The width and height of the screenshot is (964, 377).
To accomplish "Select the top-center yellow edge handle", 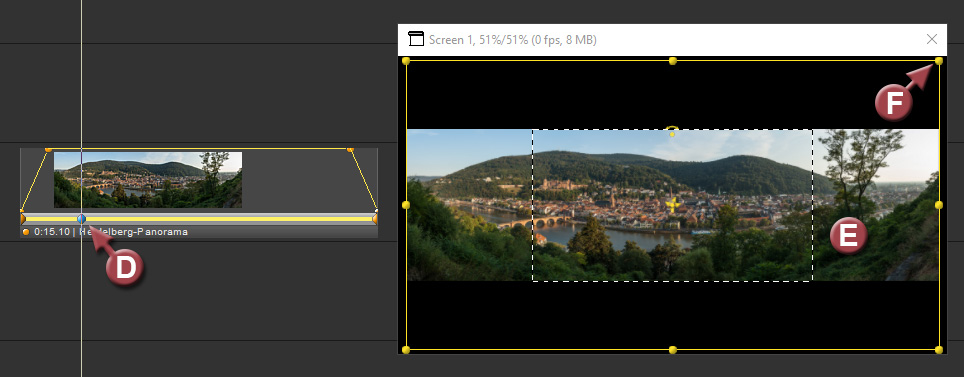I will [x=673, y=61].
